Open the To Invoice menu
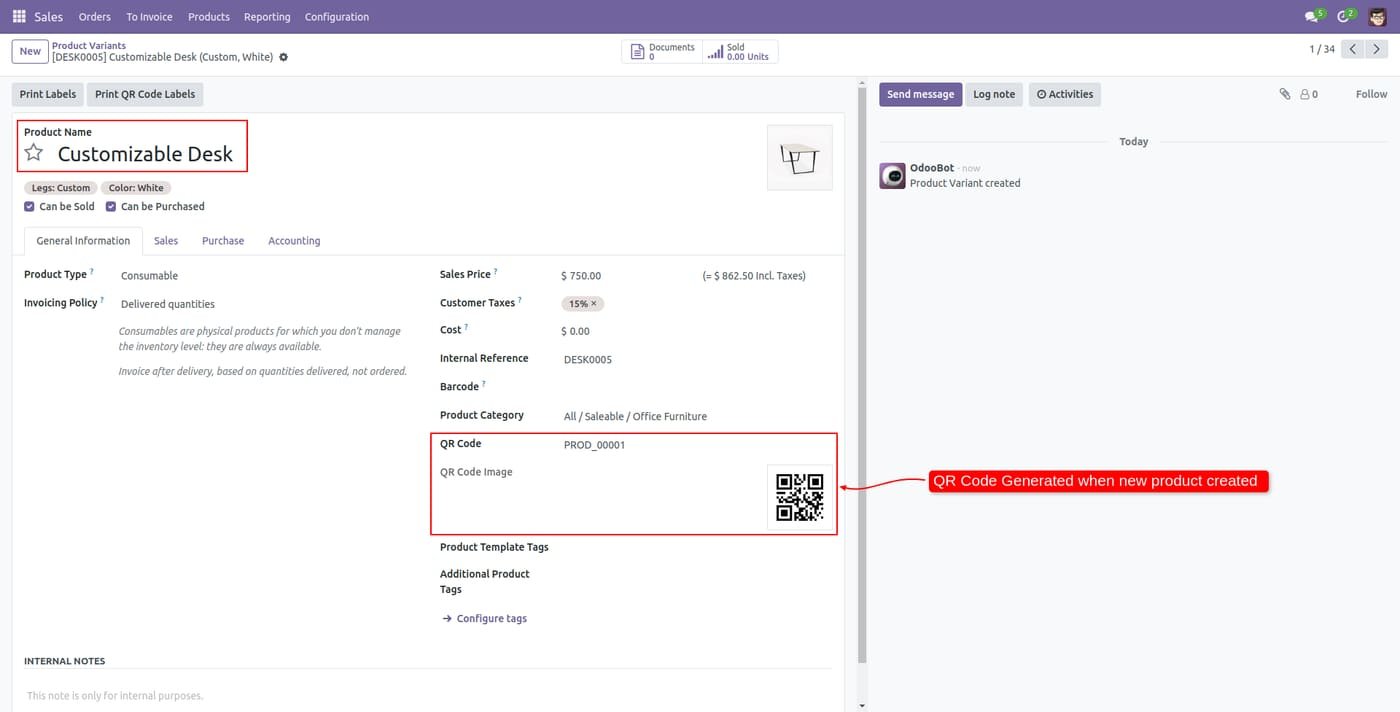 coord(149,17)
